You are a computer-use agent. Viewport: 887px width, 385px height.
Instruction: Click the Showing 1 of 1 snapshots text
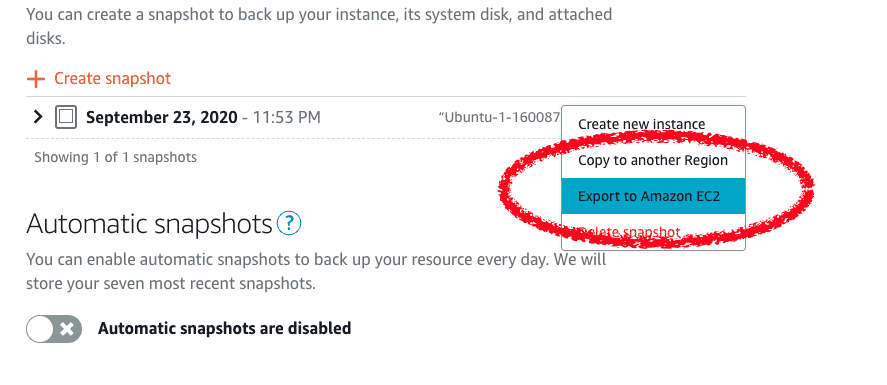coord(115,157)
